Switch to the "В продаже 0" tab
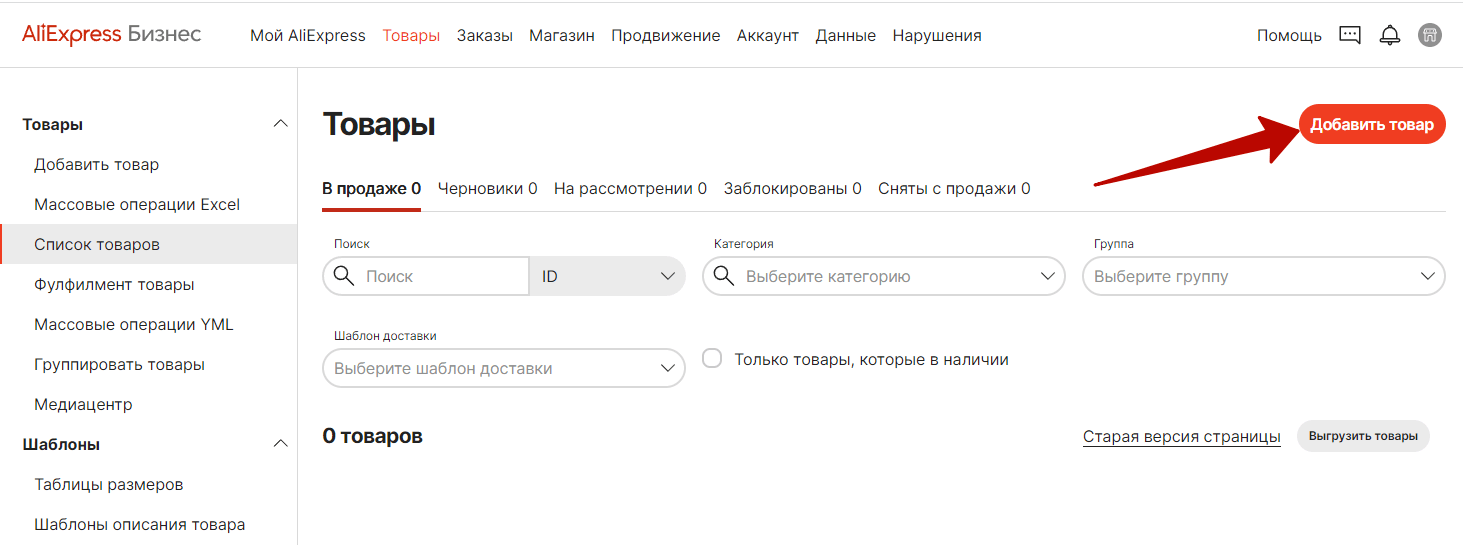The width and height of the screenshot is (1463, 545). [x=371, y=188]
